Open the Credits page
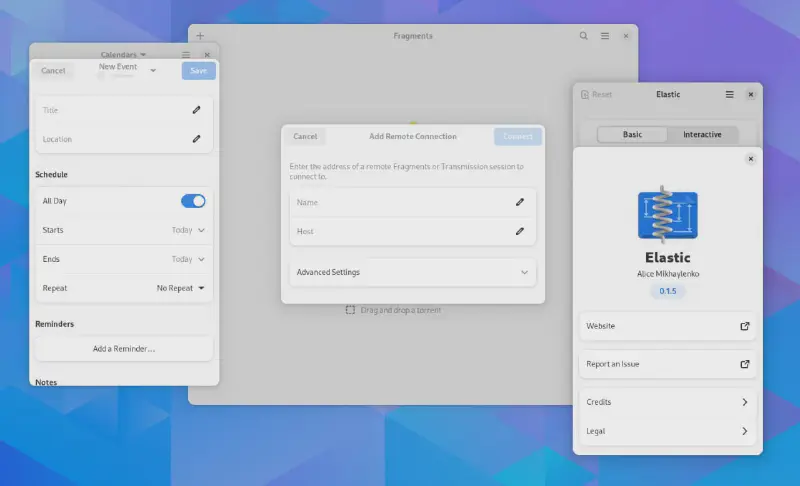Screen dimensions: 800x486 pyautogui.click(x=667, y=402)
